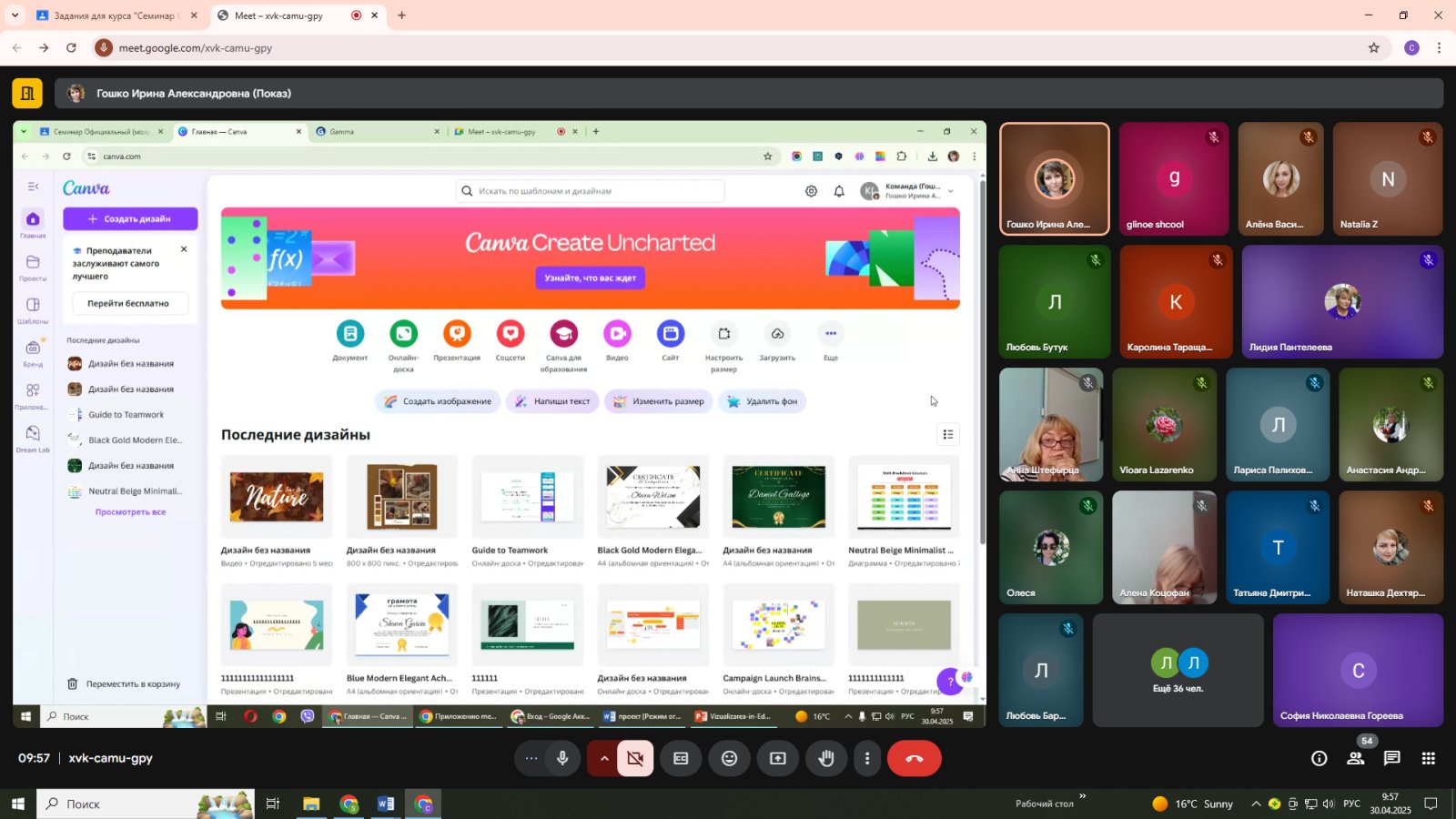Open Dream Lab in Canva sidebar

pos(33,439)
